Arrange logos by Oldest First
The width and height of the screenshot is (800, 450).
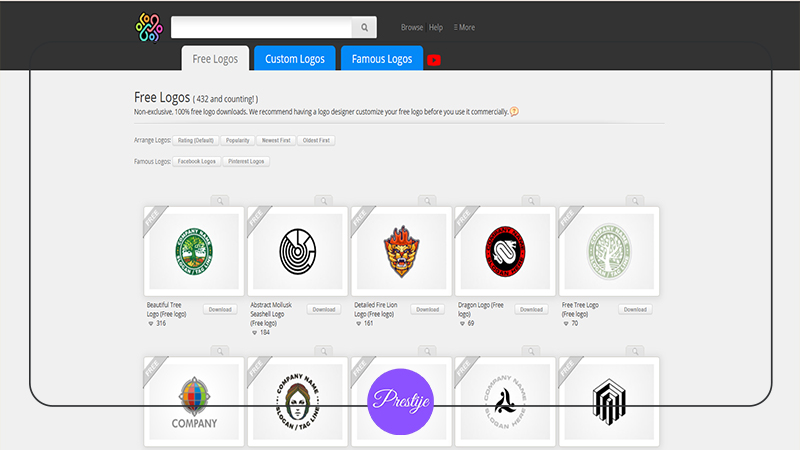coord(316,140)
